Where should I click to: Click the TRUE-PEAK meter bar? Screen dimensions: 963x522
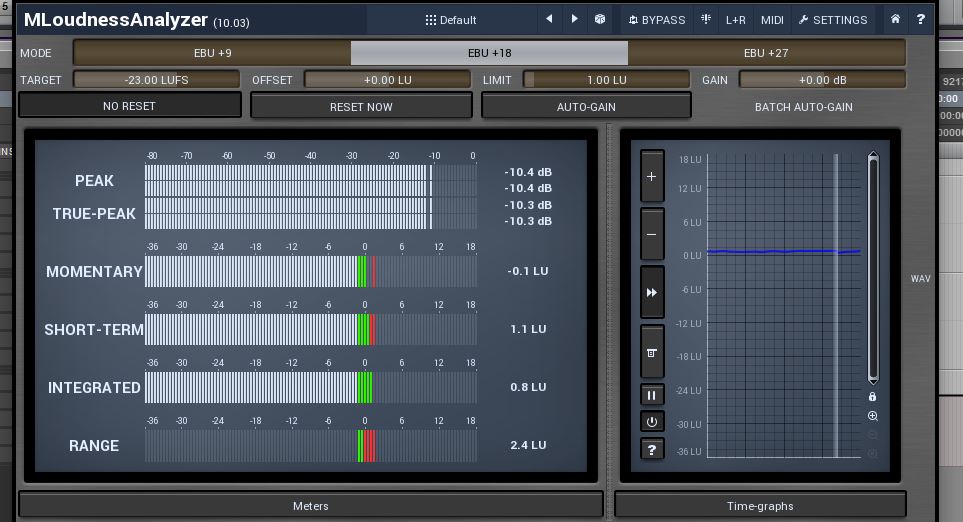311,213
